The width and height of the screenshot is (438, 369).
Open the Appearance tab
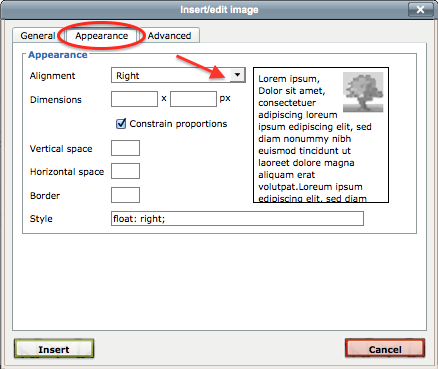coord(101,36)
